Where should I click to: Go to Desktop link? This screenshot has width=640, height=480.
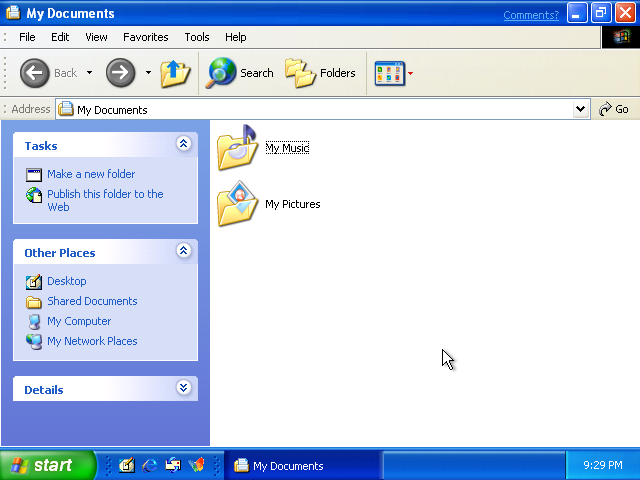[67, 281]
